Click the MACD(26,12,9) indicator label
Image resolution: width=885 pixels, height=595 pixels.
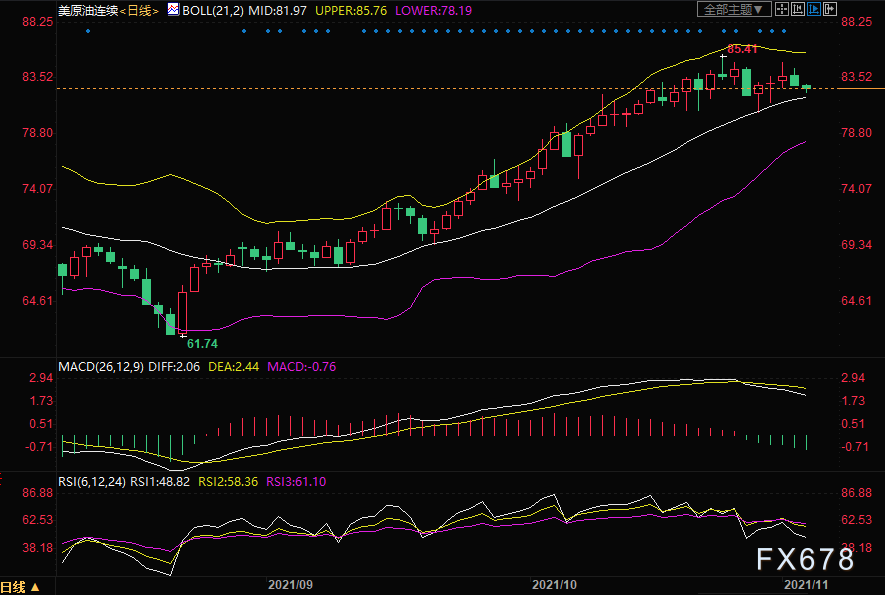pyautogui.click(x=100, y=367)
